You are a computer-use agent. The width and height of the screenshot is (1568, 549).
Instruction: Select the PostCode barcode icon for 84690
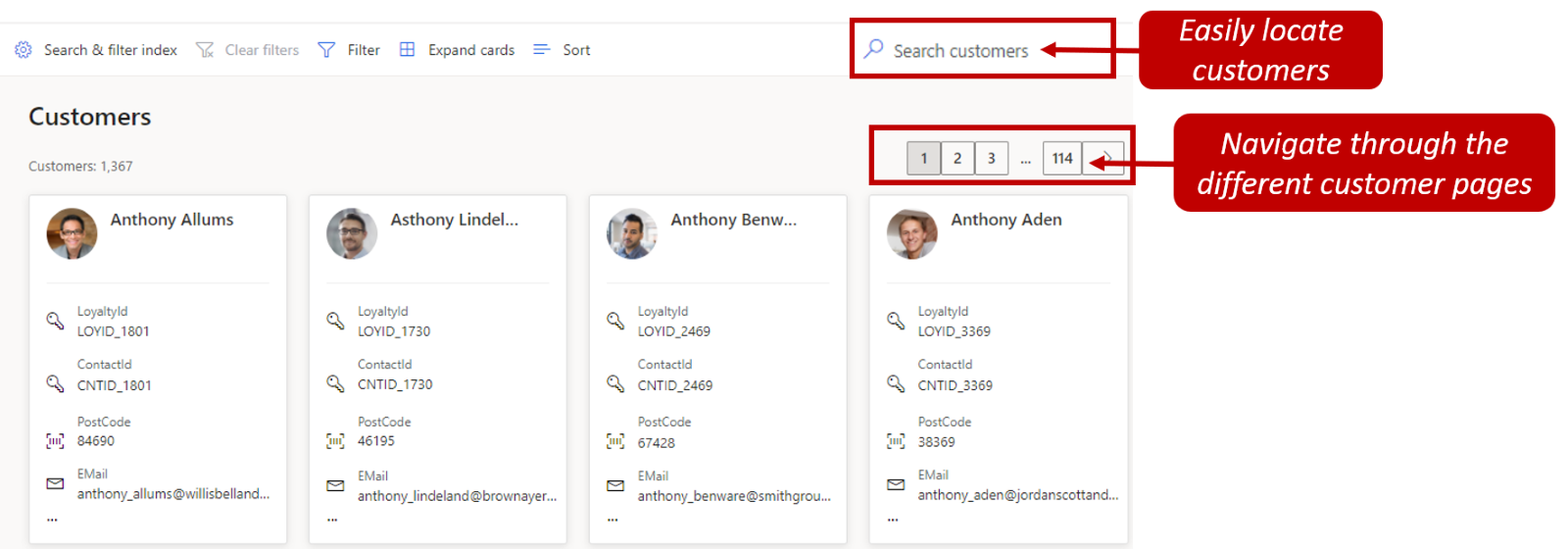click(x=55, y=441)
